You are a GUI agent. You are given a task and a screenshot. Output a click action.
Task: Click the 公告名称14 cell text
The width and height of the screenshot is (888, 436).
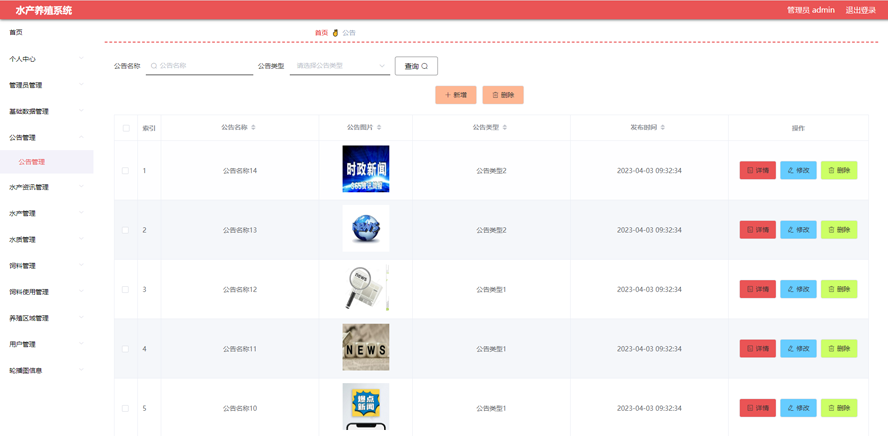tap(240, 170)
